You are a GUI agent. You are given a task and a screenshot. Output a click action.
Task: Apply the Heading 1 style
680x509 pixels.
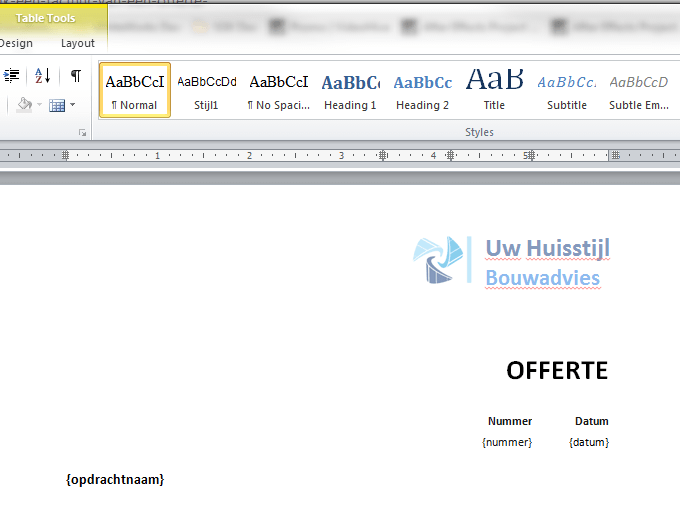pyautogui.click(x=350, y=90)
